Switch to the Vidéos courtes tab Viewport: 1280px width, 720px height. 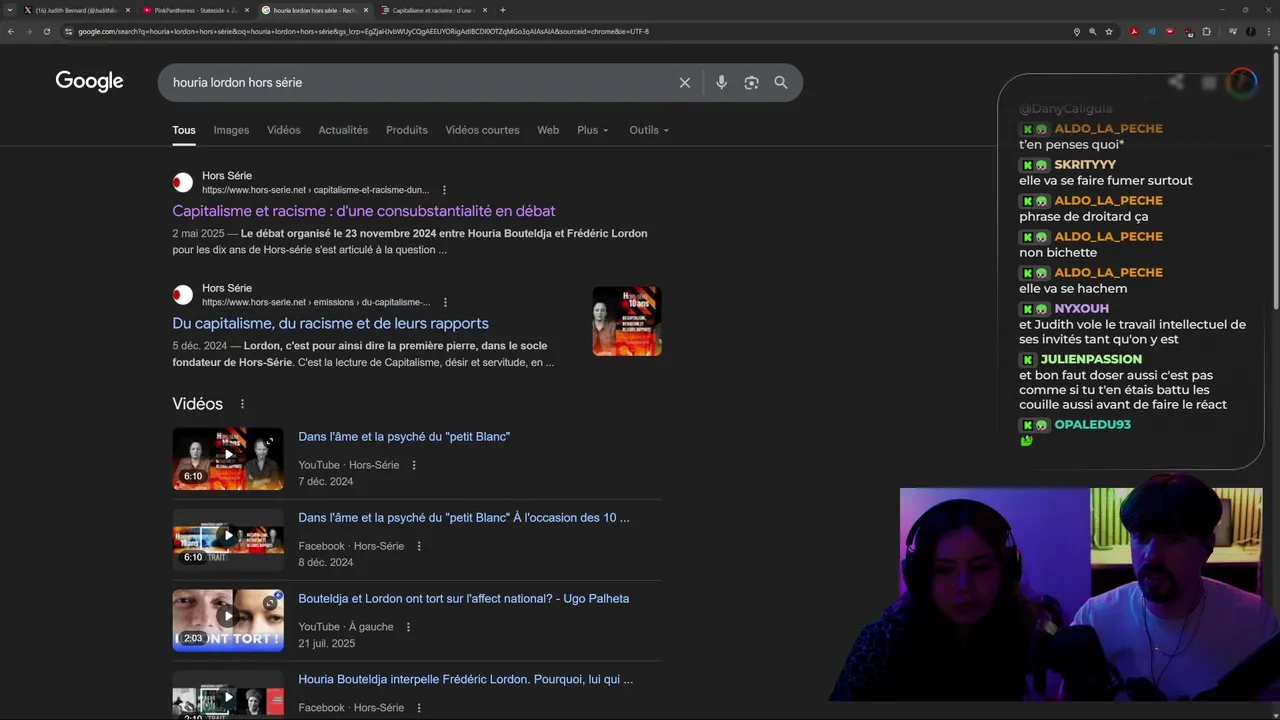482,130
